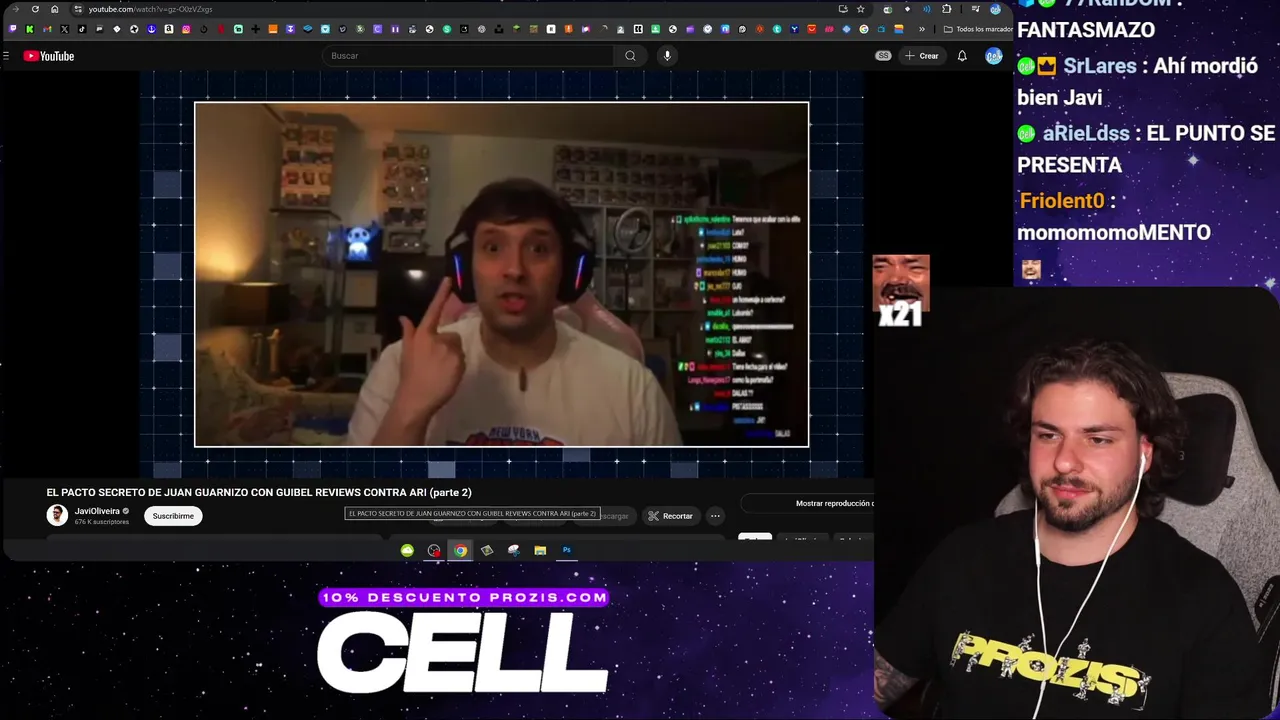Open media controls icon in Chrome toolbar
Viewport: 1280px width, 720px height.
975,9
